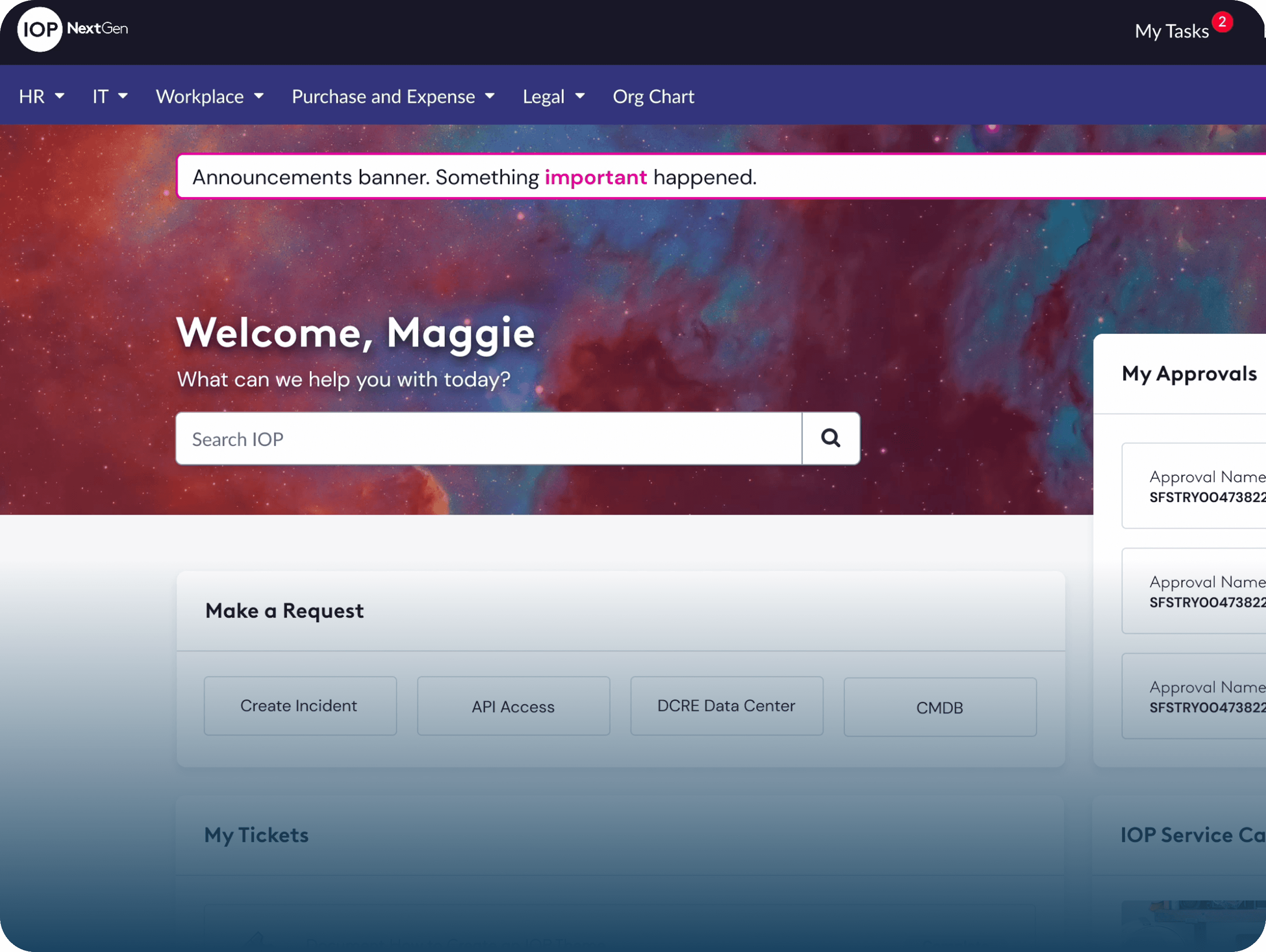Screen dimensions: 1266x952
Task: Click the red notification badge on My Tasks
Action: pyautogui.click(x=1222, y=22)
